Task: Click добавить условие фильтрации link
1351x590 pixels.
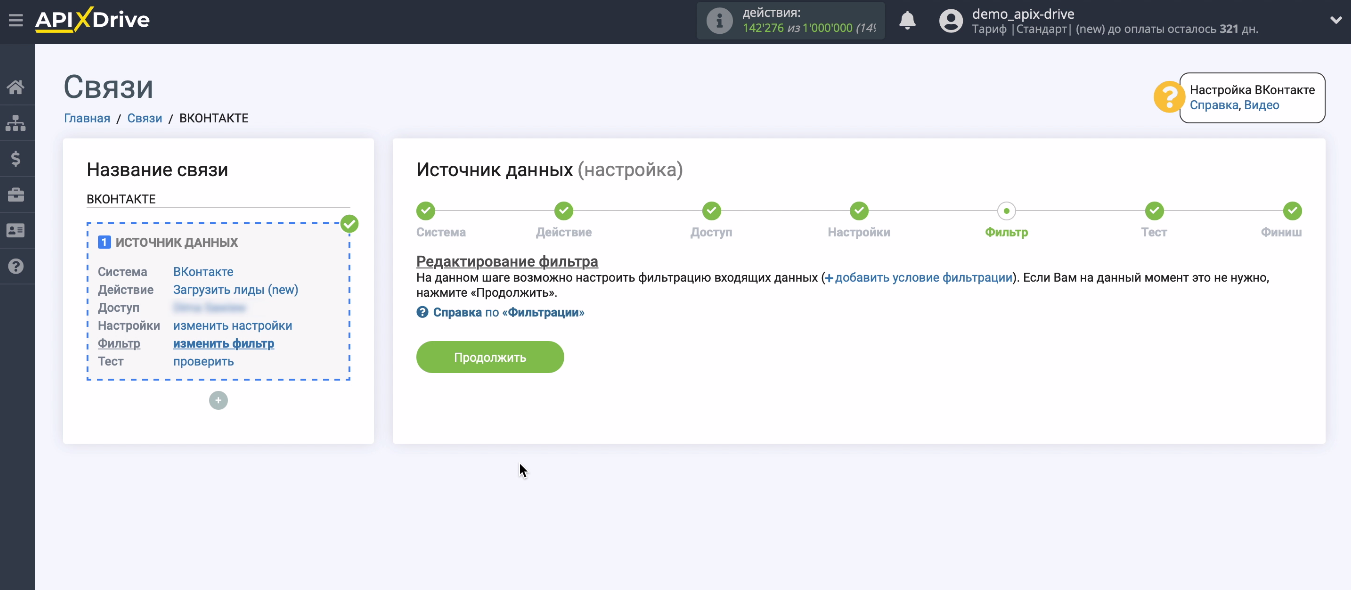Action: tap(918, 278)
